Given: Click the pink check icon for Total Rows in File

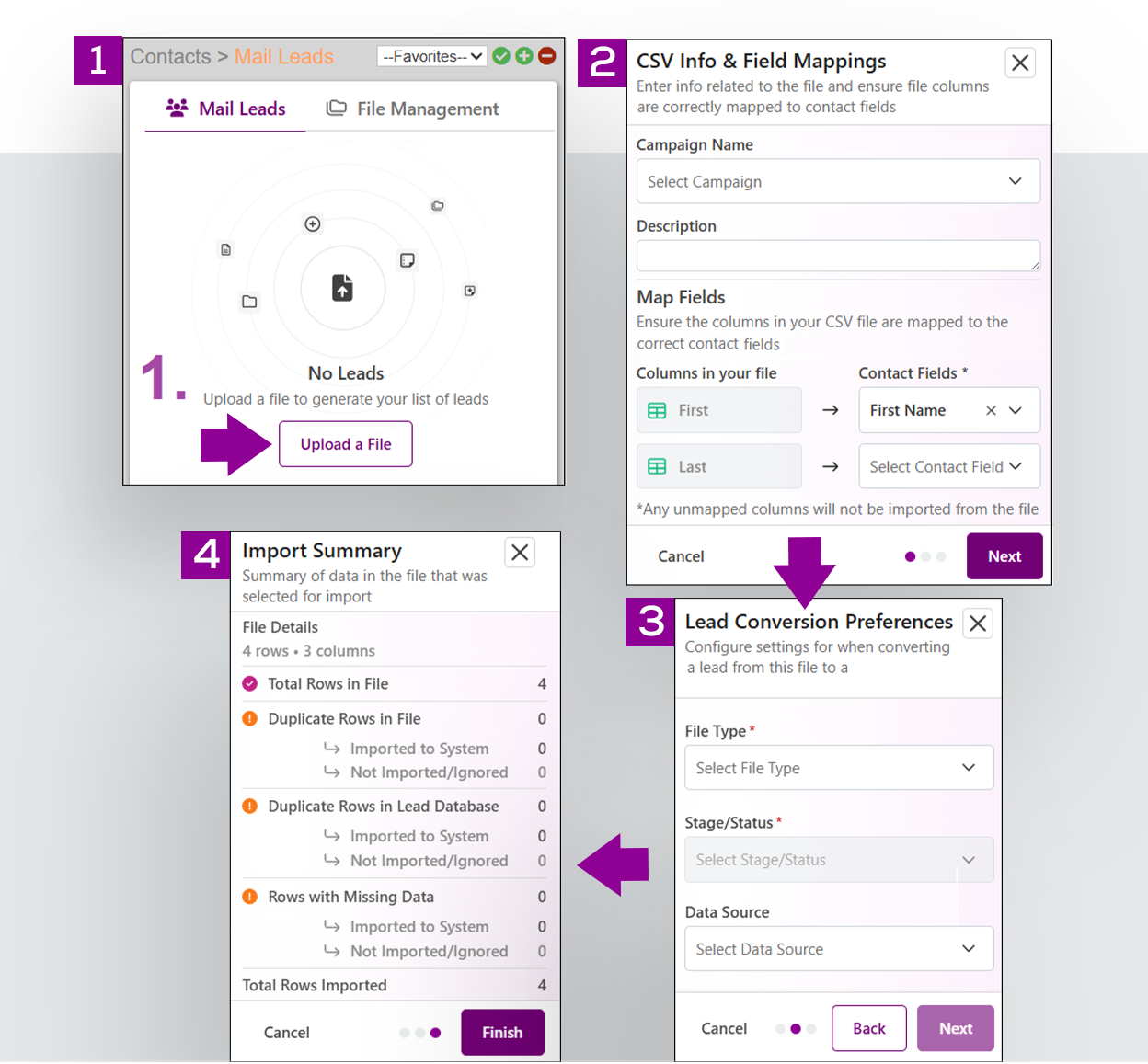Looking at the screenshot, I should pyautogui.click(x=249, y=683).
